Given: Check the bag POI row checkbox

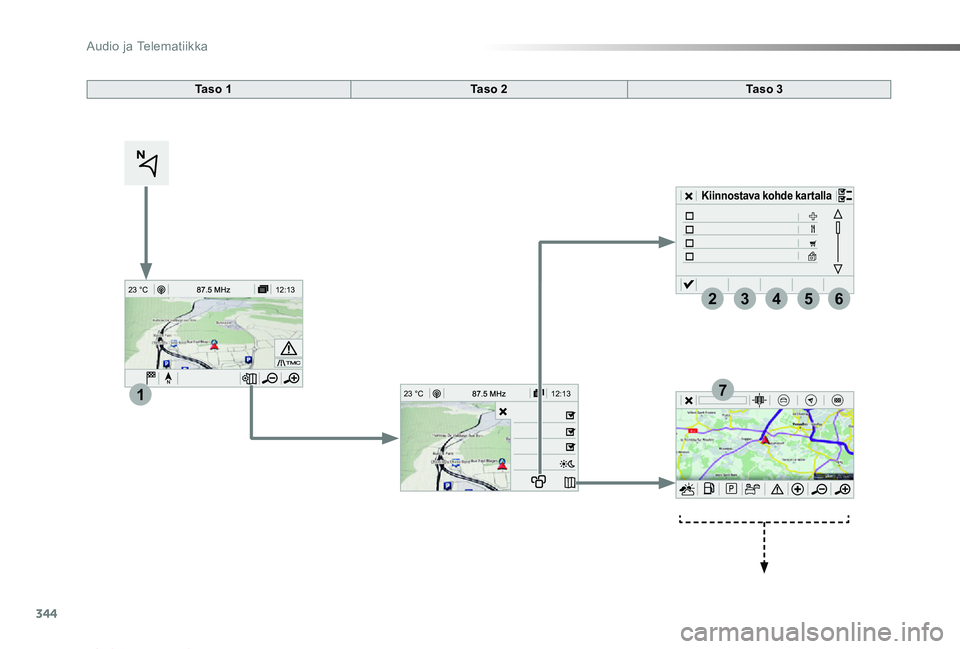Looking at the screenshot, I should tap(689, 257).
